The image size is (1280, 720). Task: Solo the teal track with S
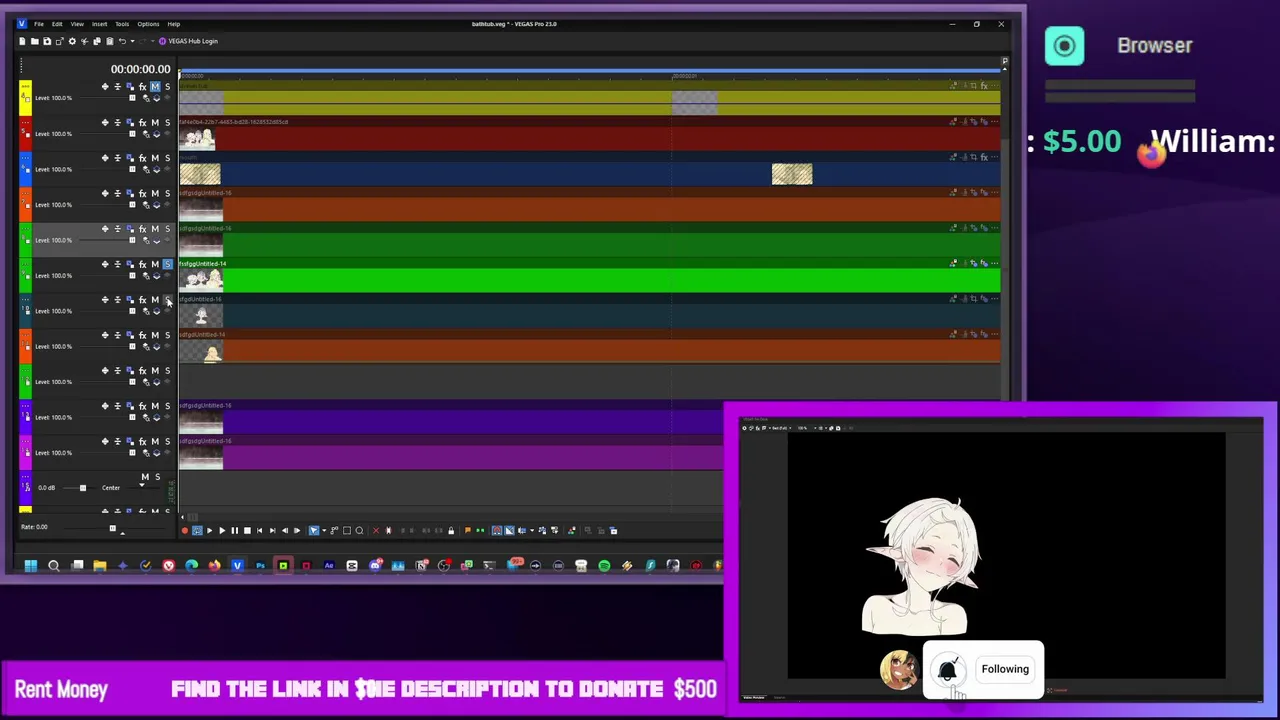pos(167,300)
